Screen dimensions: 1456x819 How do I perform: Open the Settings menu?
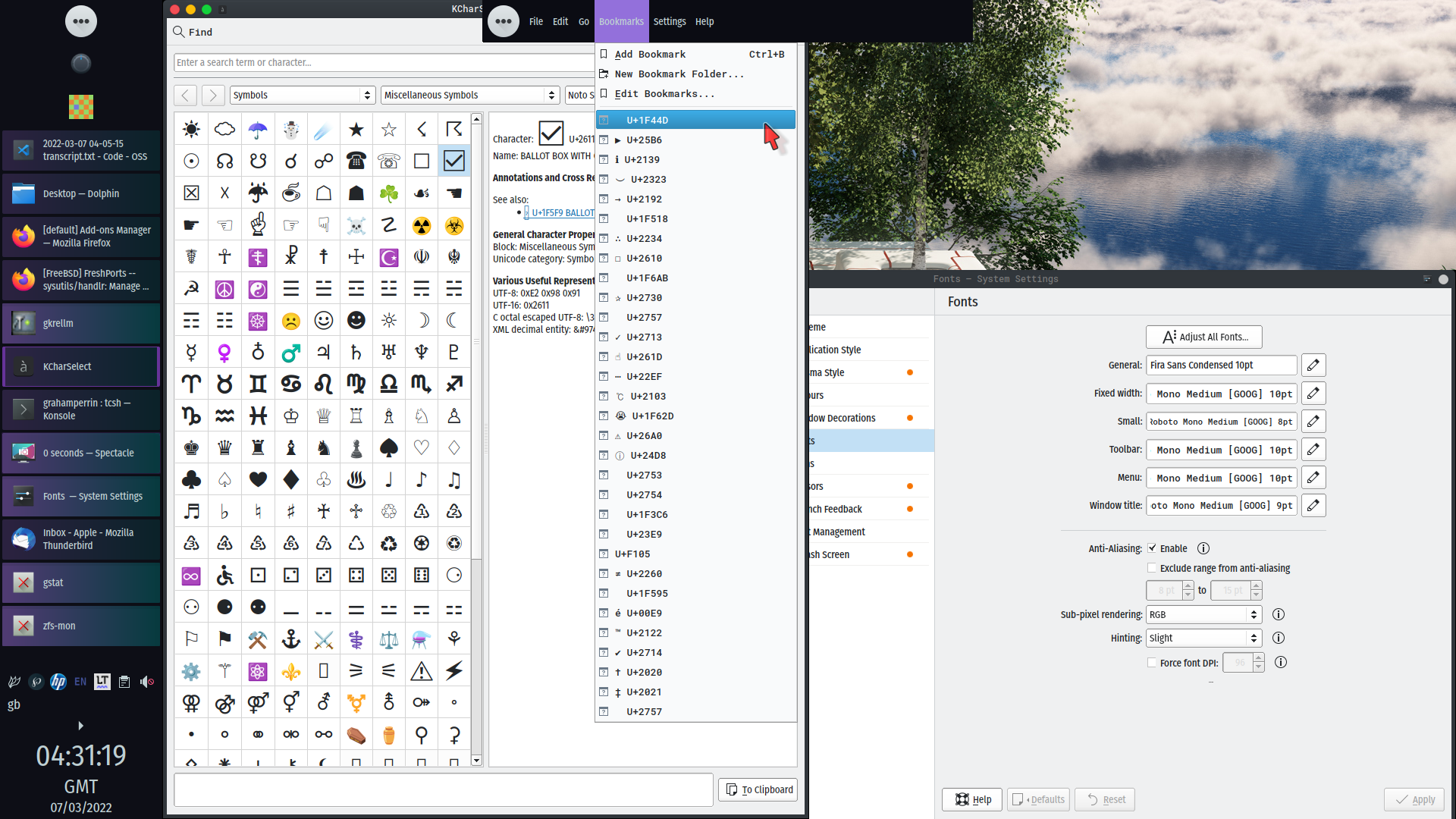(x=669, y=21)
